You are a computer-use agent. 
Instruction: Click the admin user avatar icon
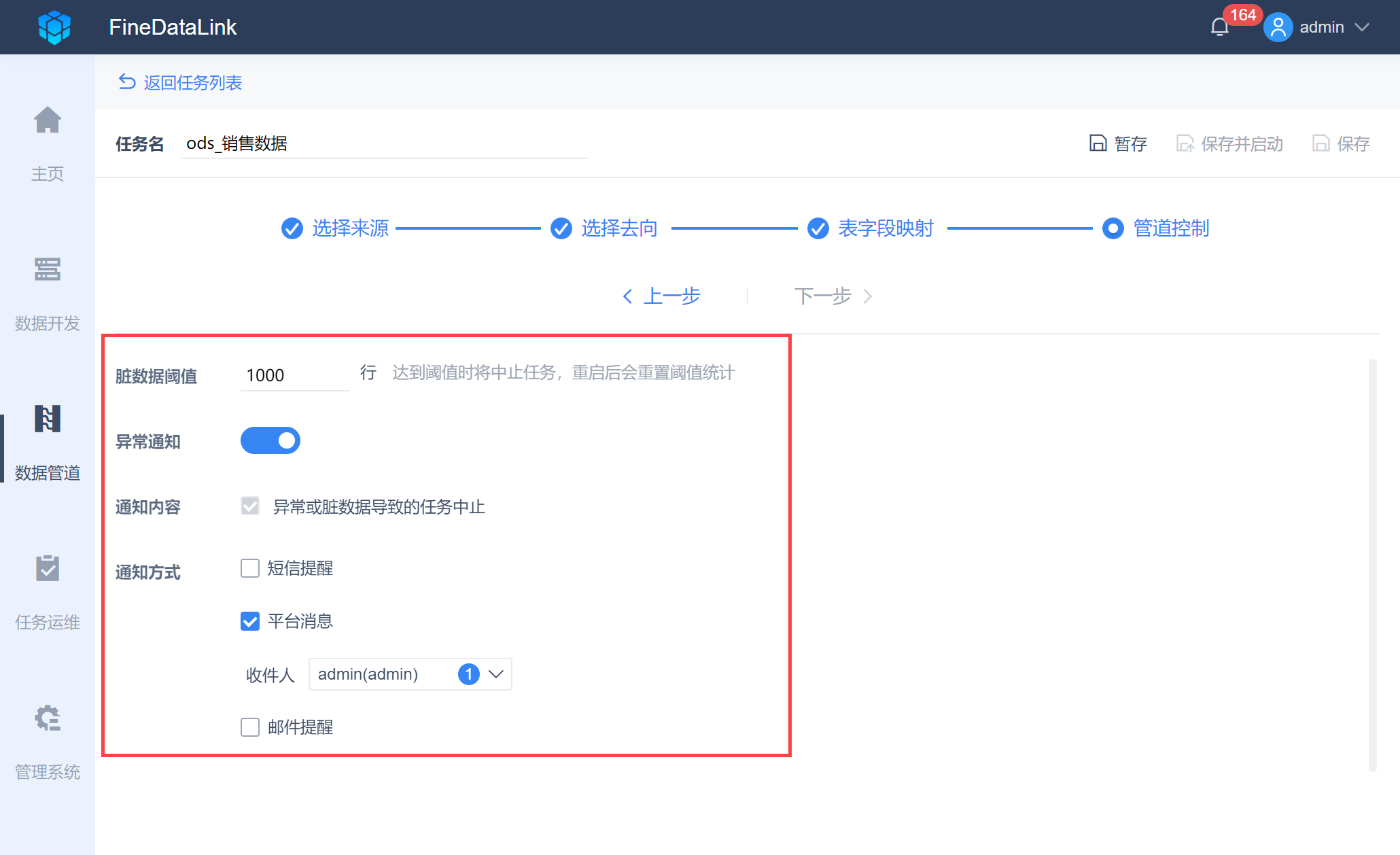(1278, 27)
